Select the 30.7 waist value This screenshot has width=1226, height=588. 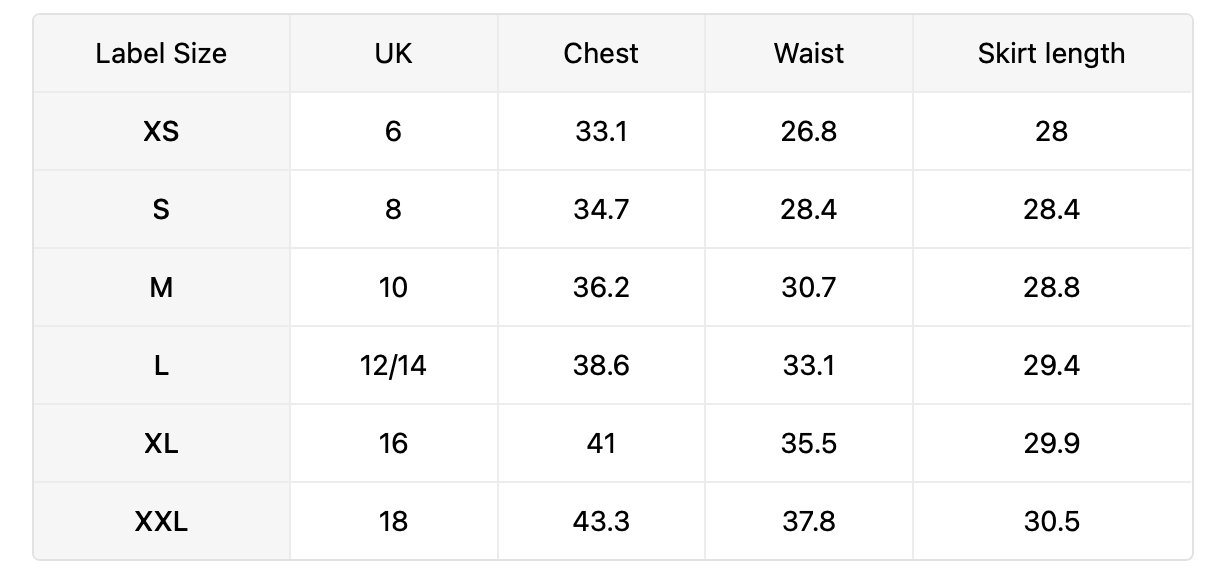click(x=809, y=287)
